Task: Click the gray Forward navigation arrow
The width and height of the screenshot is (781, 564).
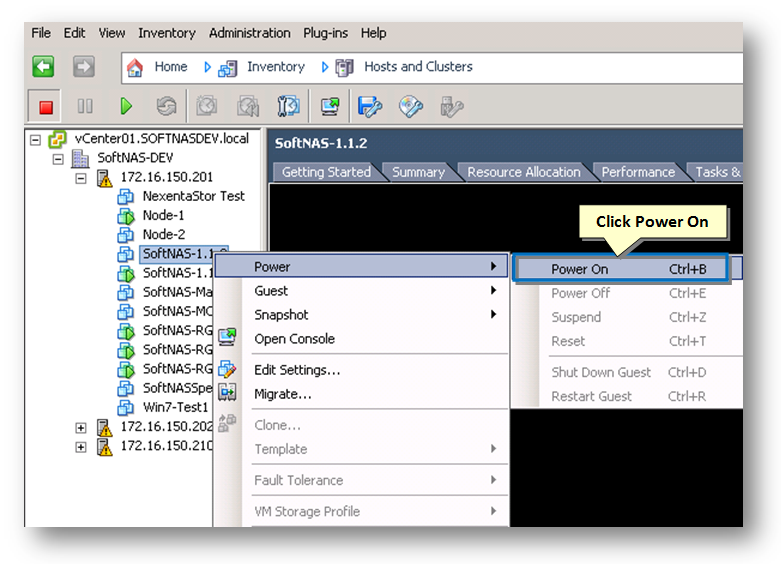Action: click(84, 66)
